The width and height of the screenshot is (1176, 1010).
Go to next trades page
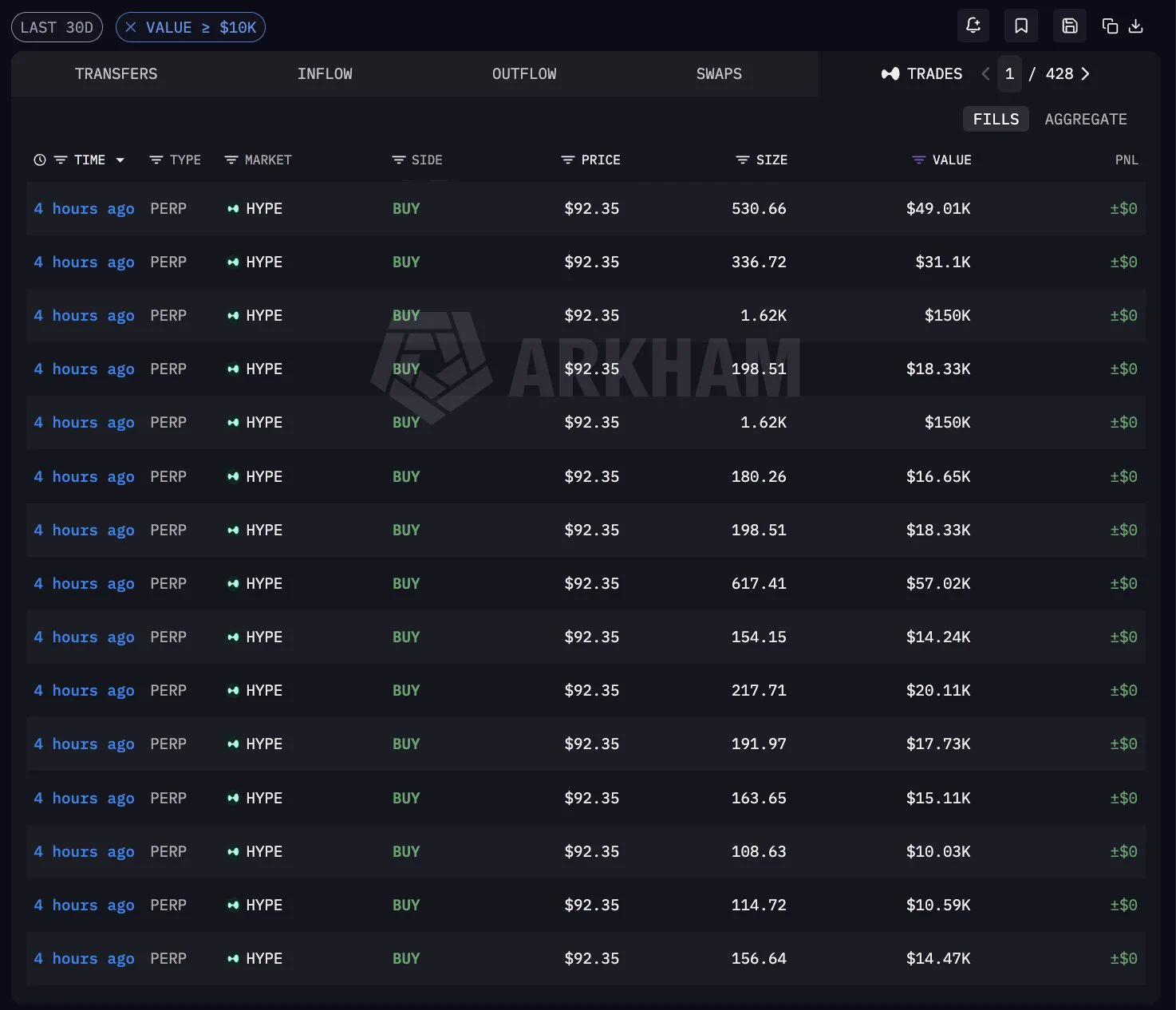point(1085,73)
